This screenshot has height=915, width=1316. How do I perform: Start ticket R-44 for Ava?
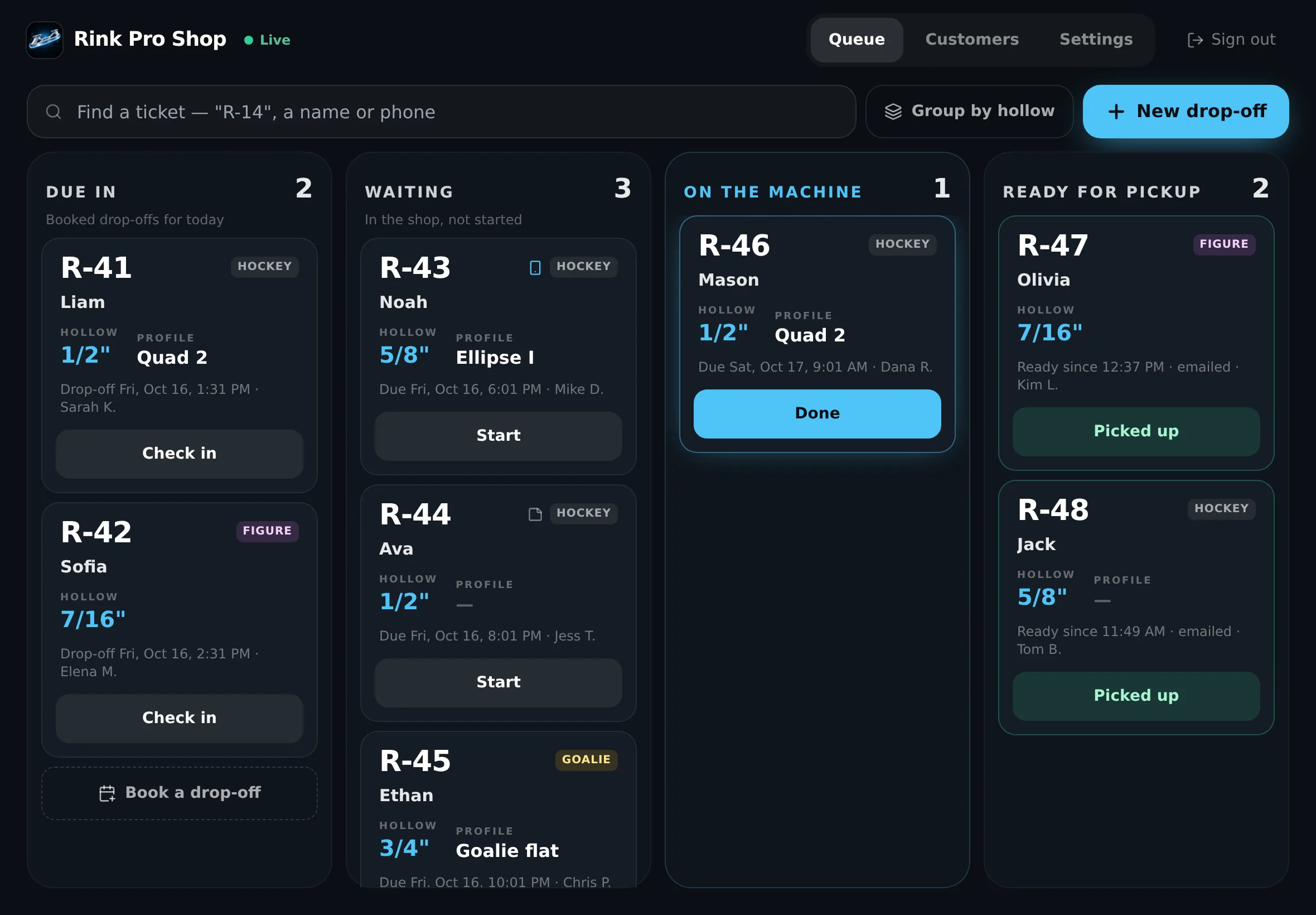click(499, 682)
